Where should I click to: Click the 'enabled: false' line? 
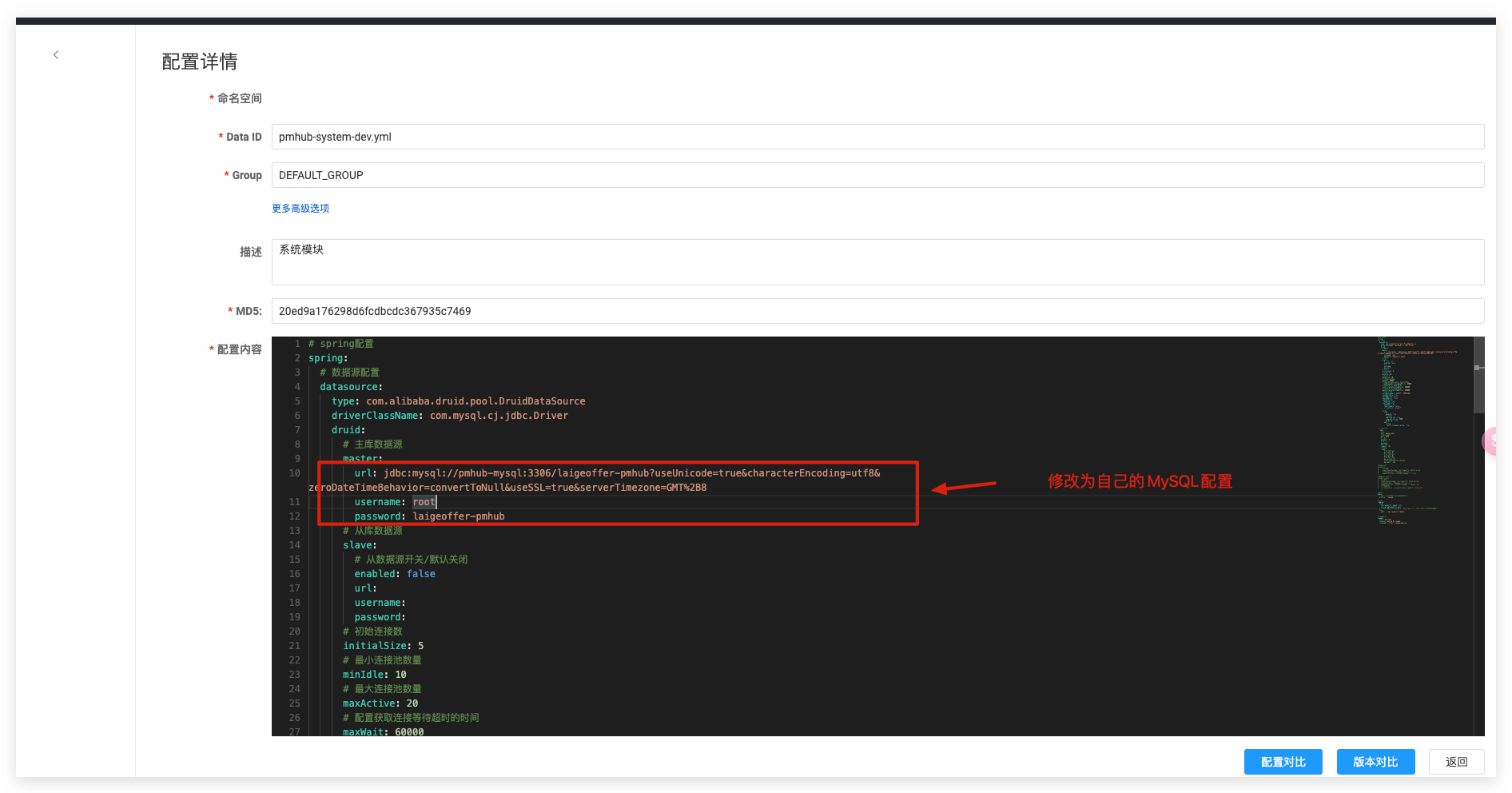[395, 574]
